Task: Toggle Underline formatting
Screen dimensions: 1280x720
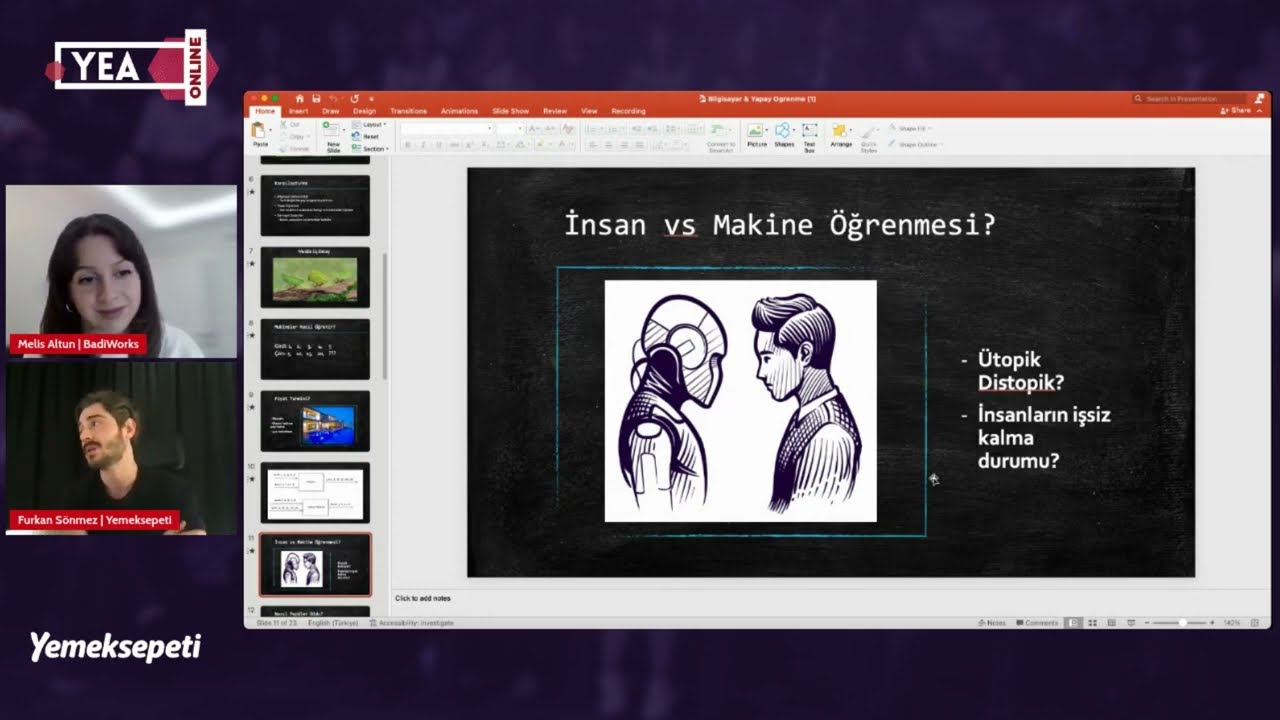Action: click(438, 144)
